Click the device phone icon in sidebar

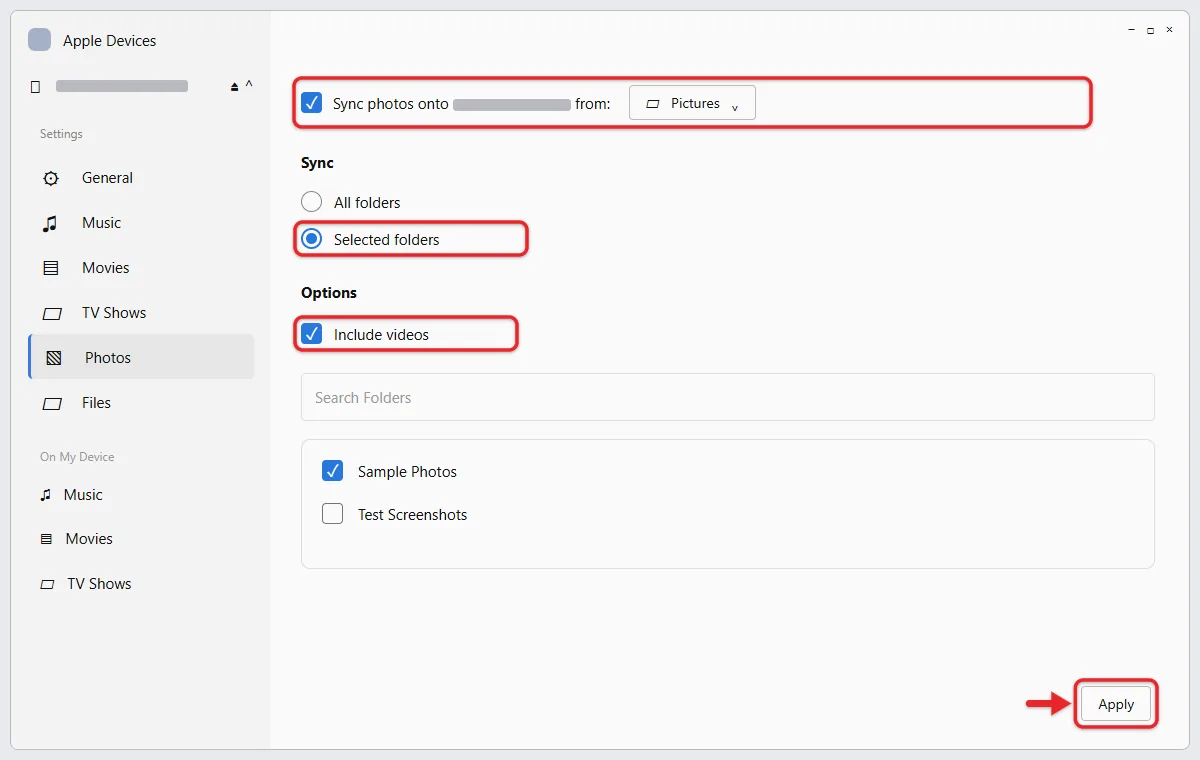(36, 87)
